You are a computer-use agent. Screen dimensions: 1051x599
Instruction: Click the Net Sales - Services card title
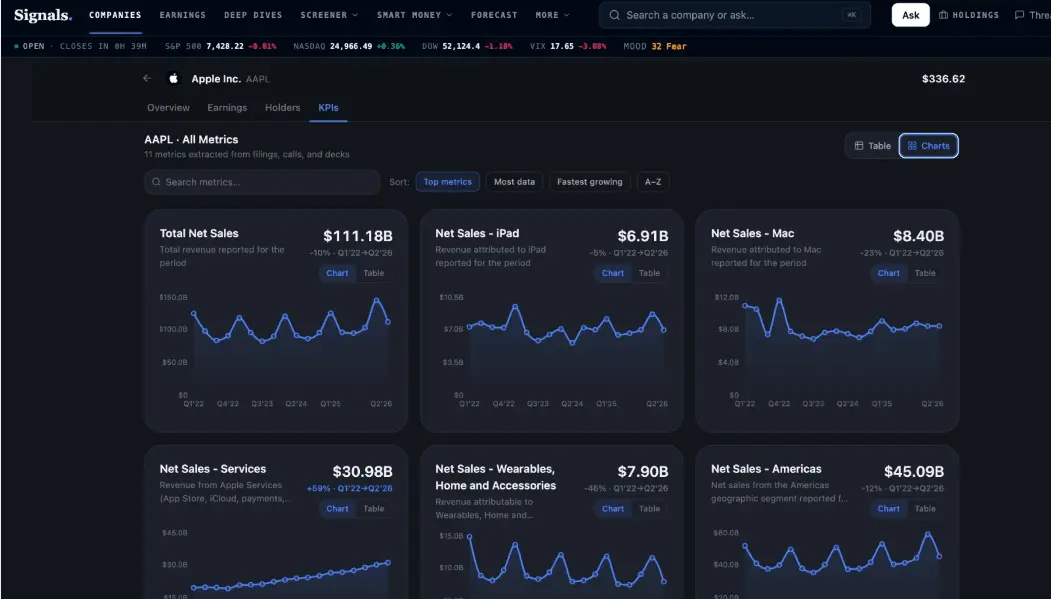pos(212,469)
